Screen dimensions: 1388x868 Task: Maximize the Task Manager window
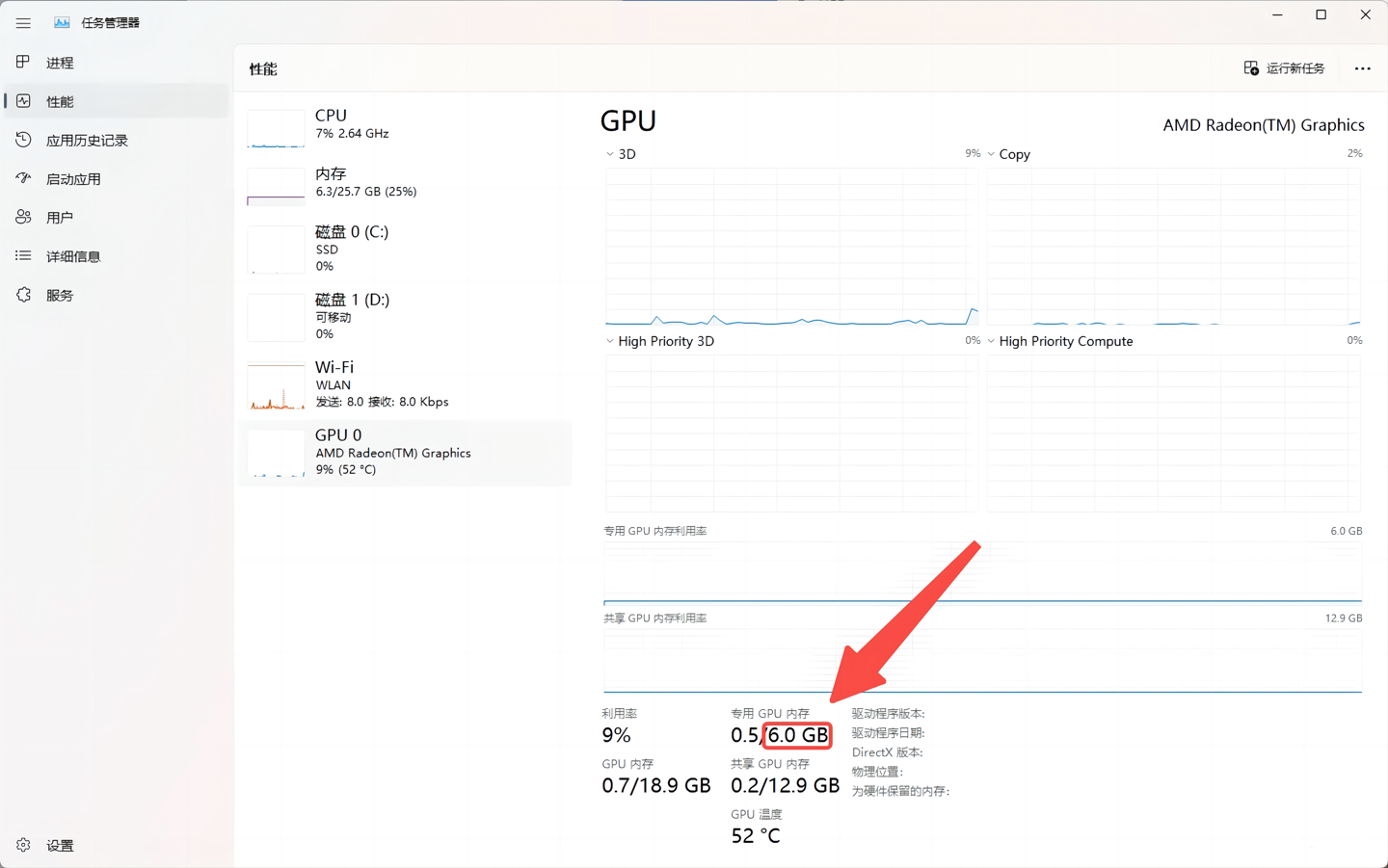point(1321,14)
